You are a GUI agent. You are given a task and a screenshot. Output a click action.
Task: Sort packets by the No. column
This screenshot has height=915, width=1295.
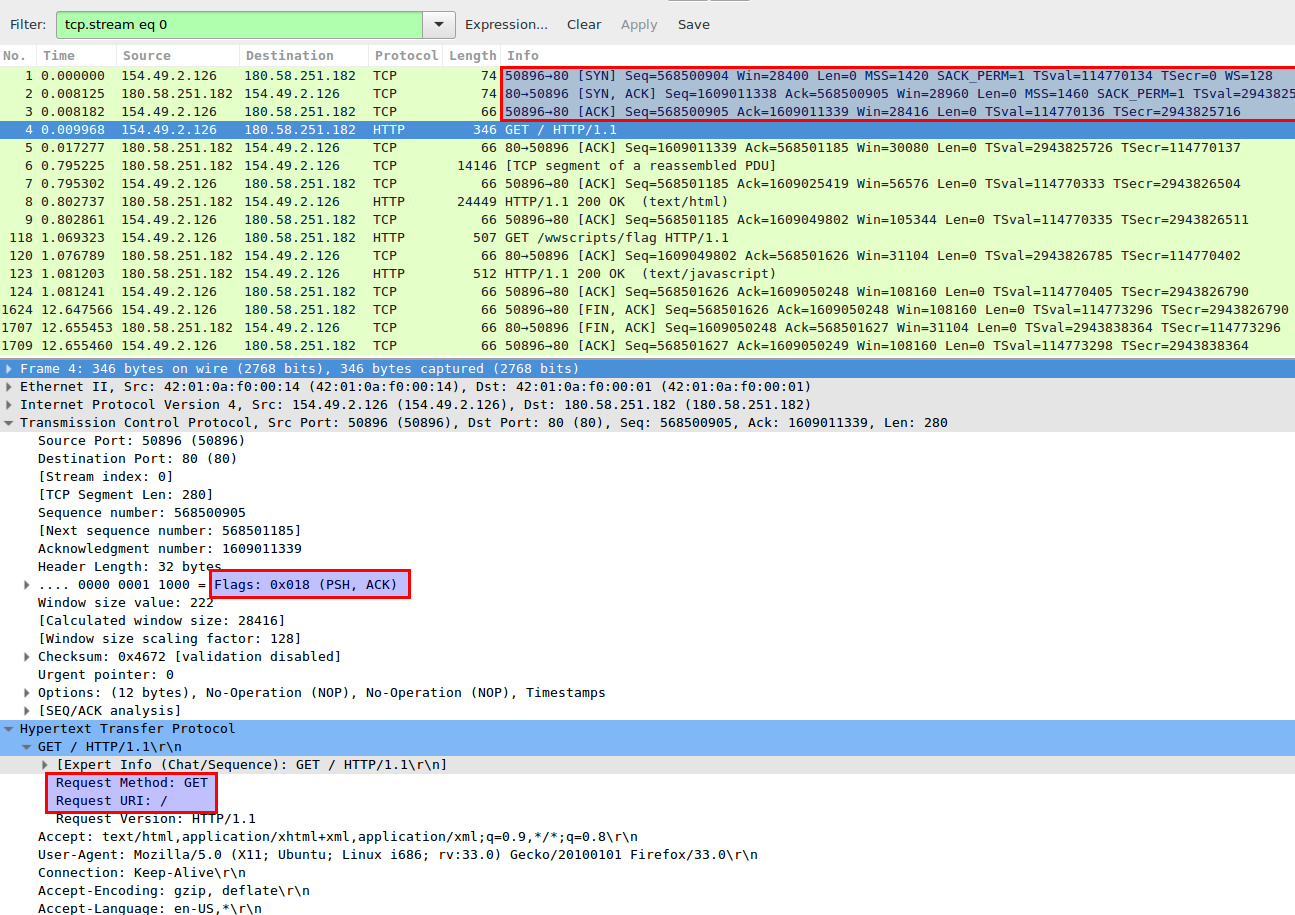pyautogui.click(x=18, y=56)
